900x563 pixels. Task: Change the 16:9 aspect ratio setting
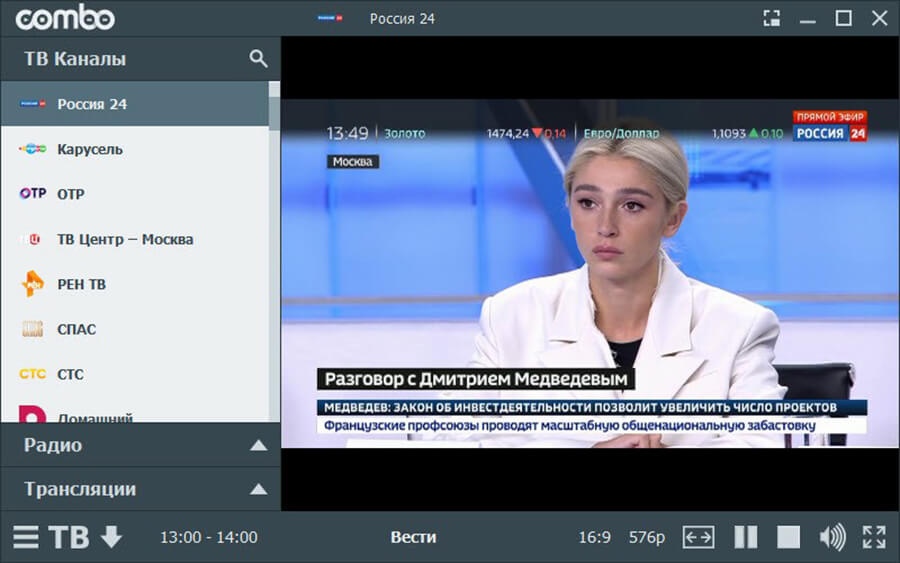[x=594, y=537]
